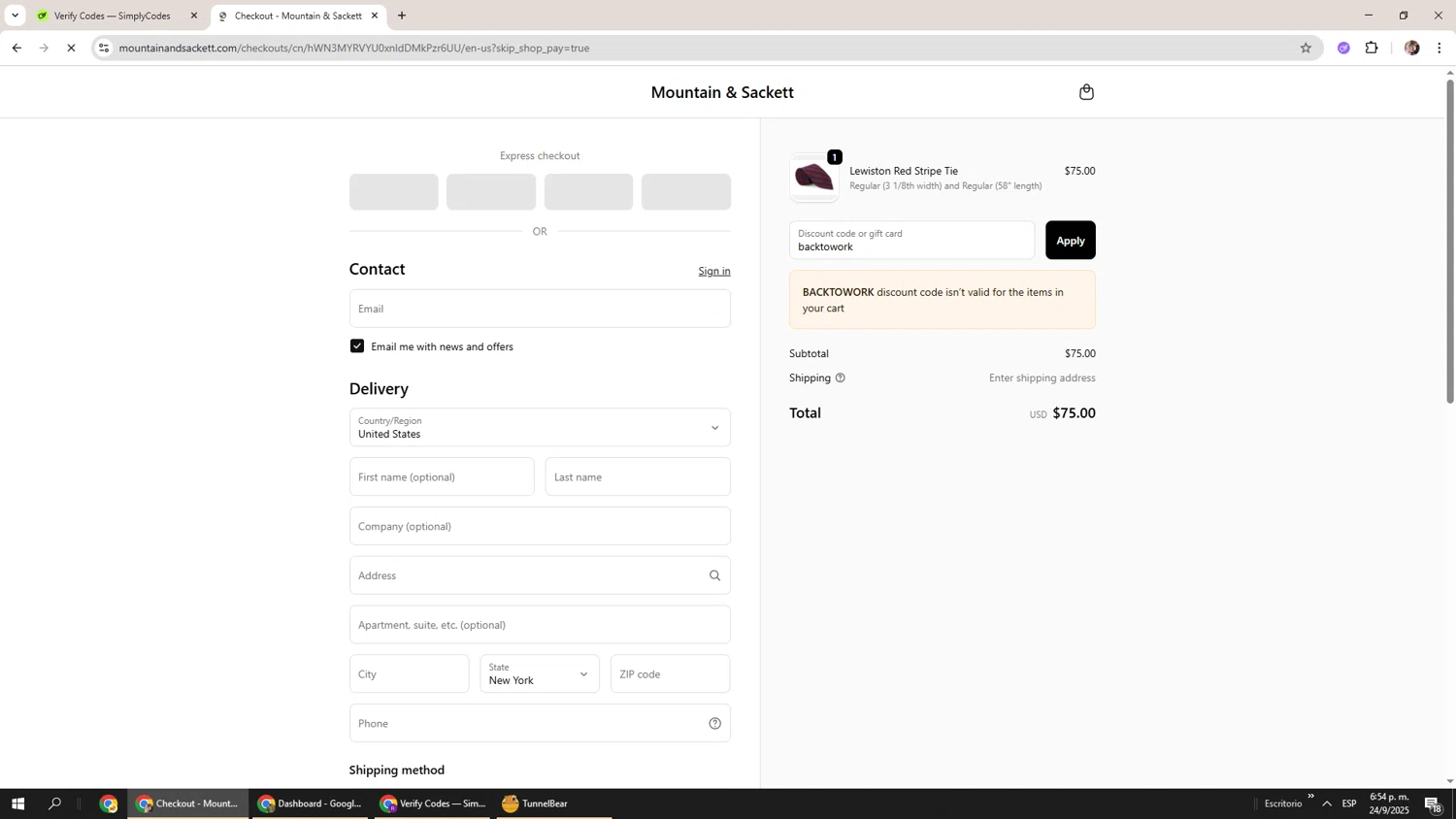The width and height of the screenshot is (1456, 819).
Task: Open the Chrome three-dot menu
Action: pyautogui.click(x=1439, y=48)
